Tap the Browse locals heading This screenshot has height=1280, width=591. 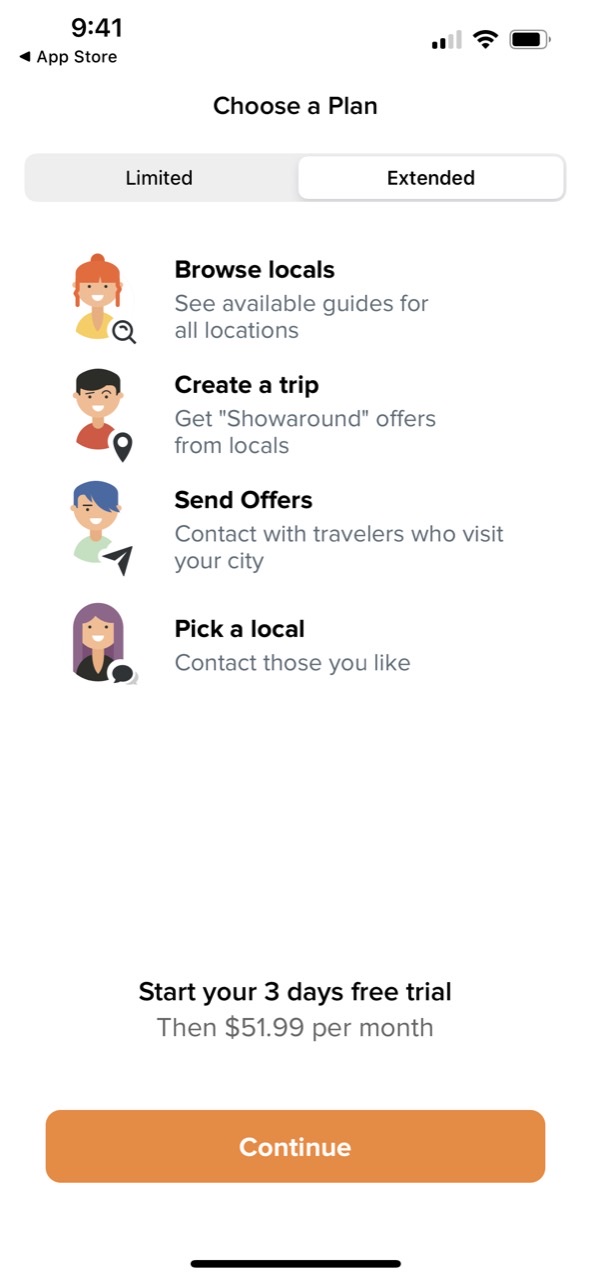tap(254, 270)
